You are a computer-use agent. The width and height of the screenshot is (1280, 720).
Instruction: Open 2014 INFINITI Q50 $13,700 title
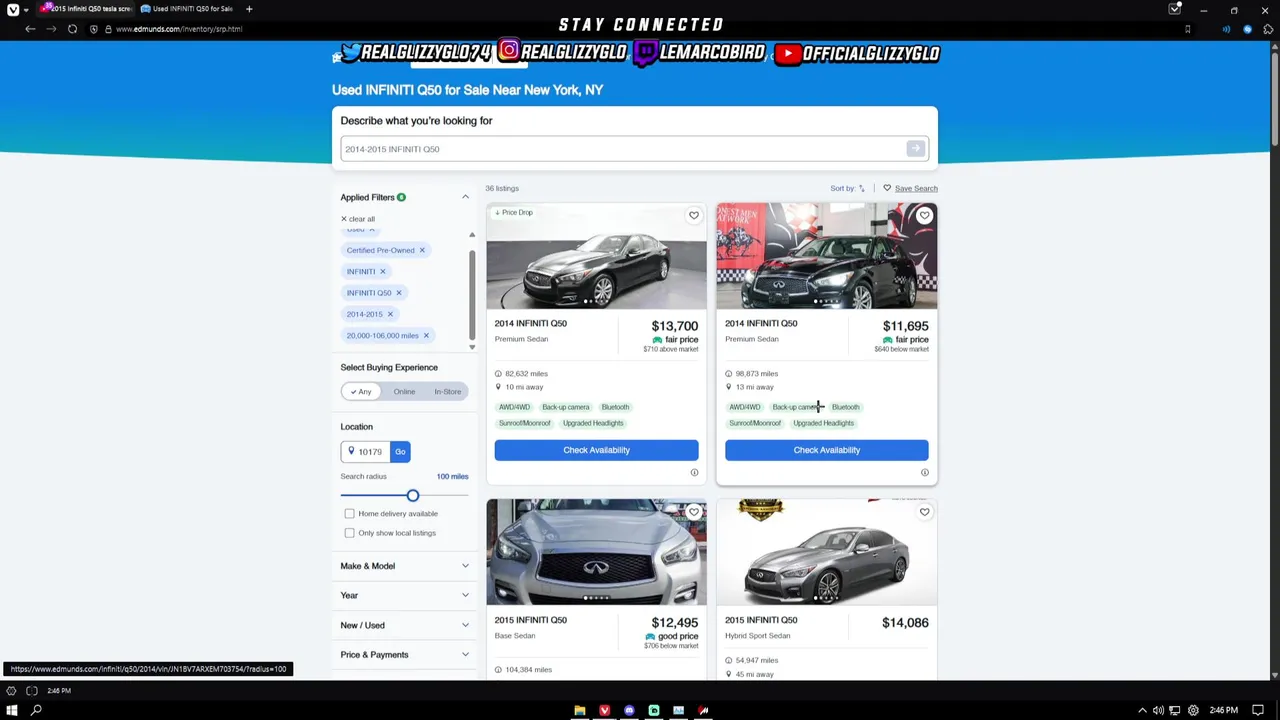coord(530,324)
